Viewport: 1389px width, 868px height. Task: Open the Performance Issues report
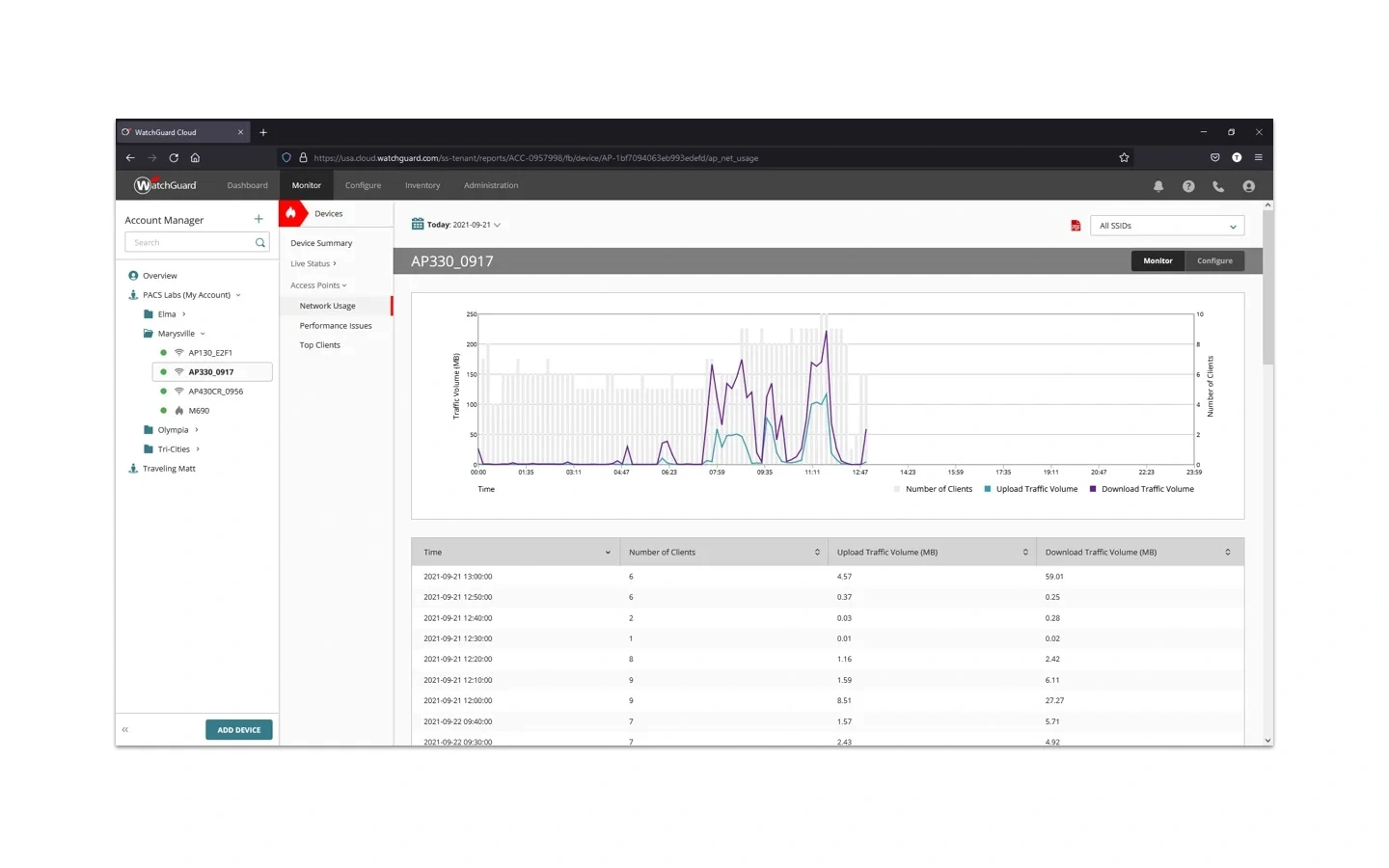coord(336,326)
